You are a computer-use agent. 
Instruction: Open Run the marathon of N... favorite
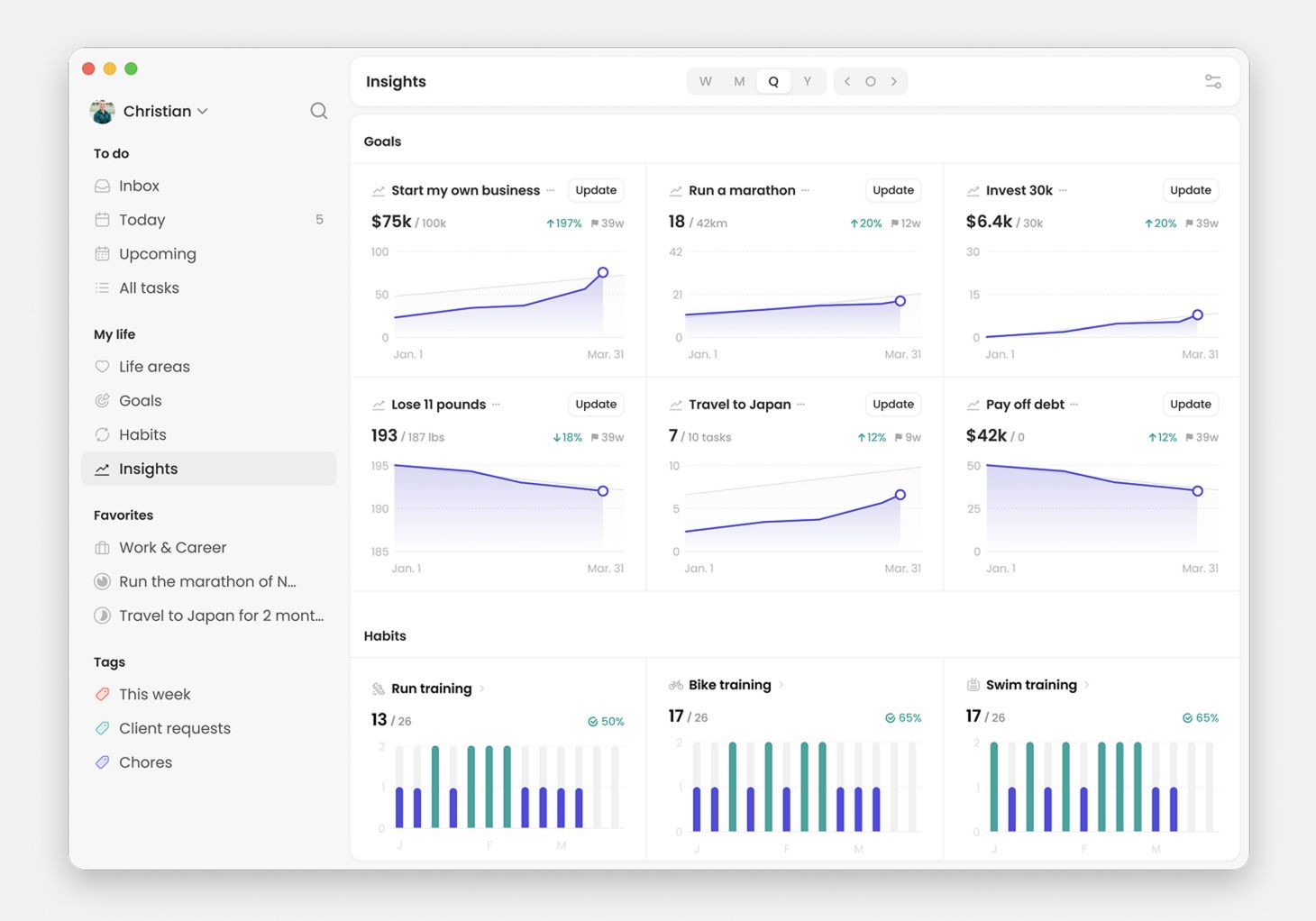(209, 581)
